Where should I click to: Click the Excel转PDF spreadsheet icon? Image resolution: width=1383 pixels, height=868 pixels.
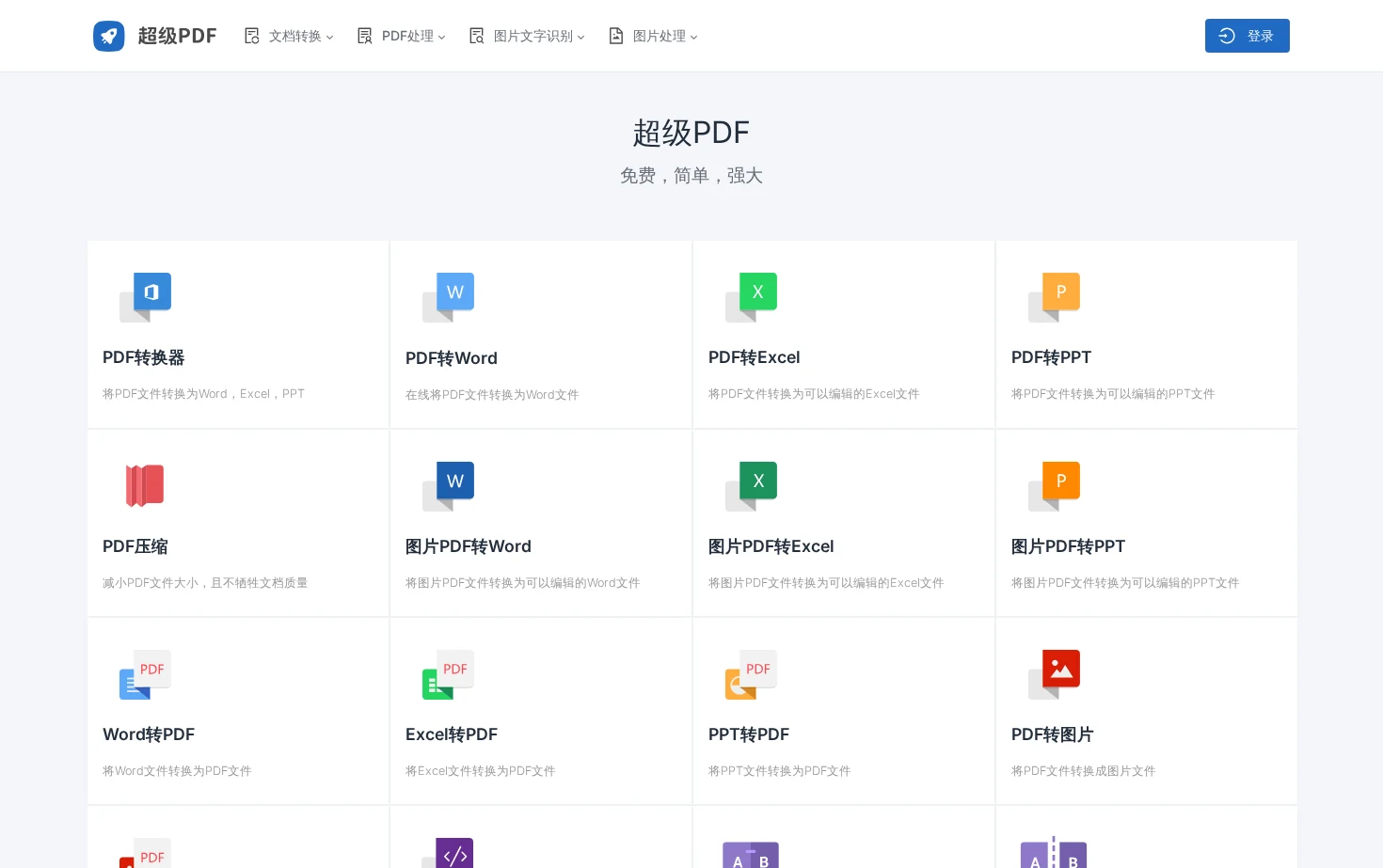coord(448,674)
